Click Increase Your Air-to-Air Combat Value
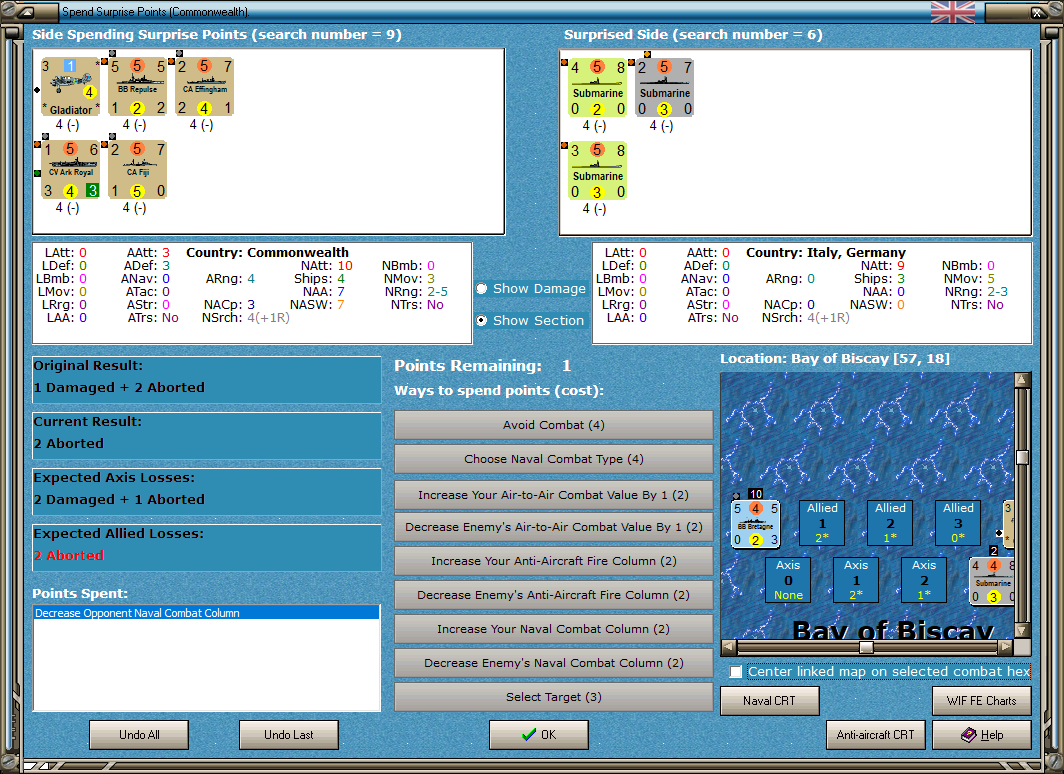This screenshot has width=1064, height=774. point(554,495)
